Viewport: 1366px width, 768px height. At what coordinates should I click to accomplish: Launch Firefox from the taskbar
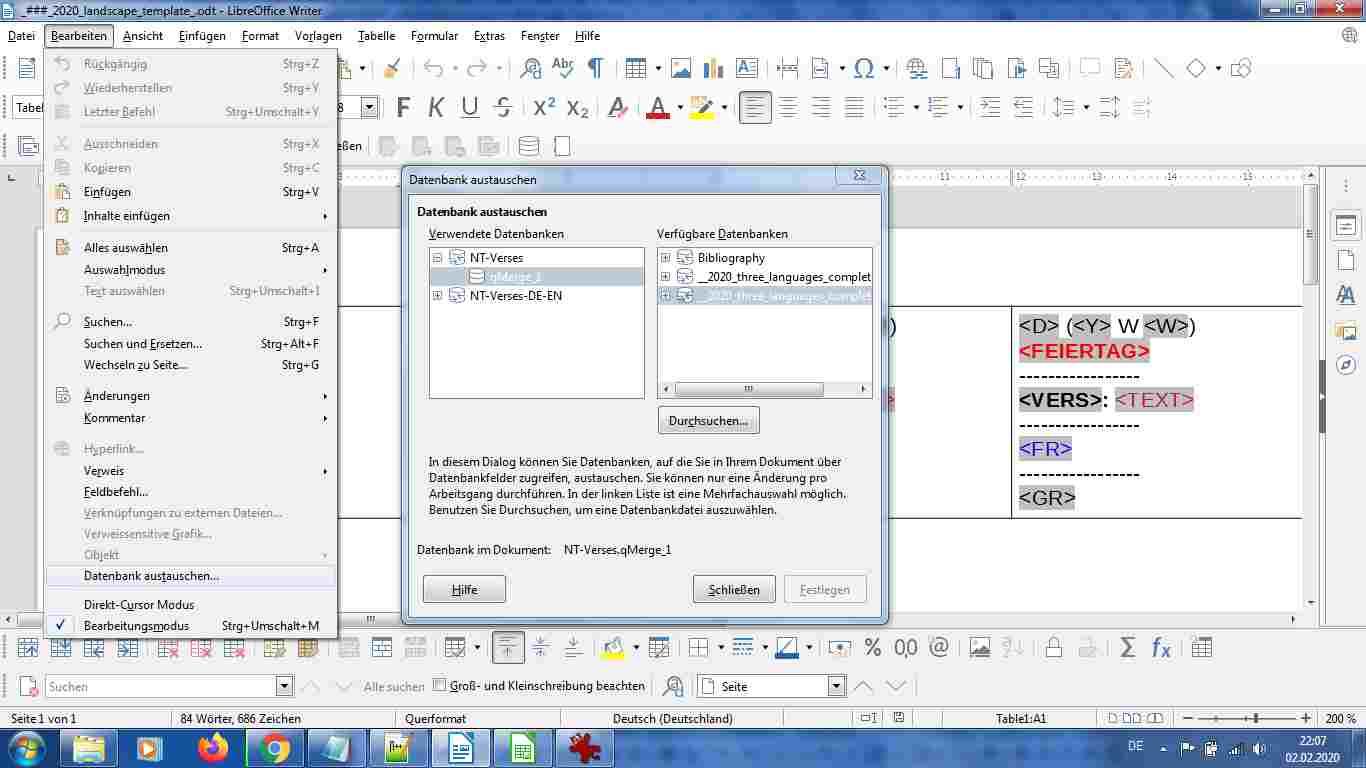point(212,747)
